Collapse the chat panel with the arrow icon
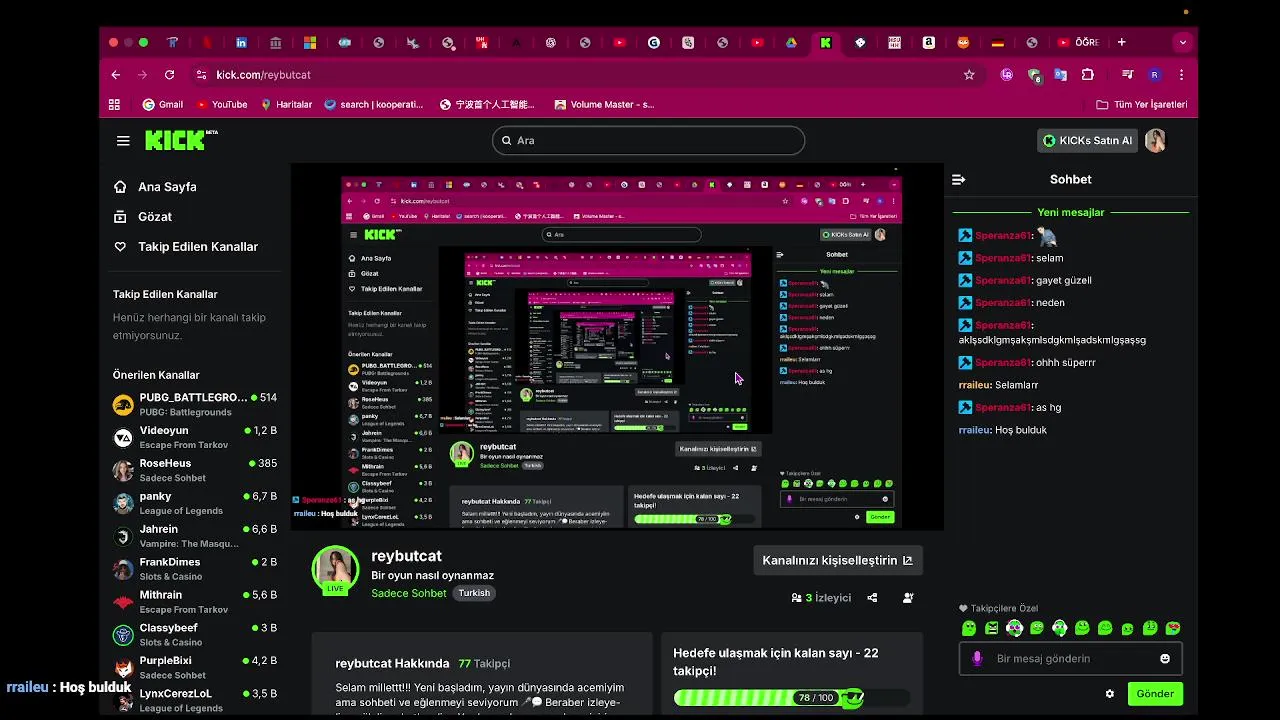The height and width of the screenshot is (720, 1280). tap(958, 180)
